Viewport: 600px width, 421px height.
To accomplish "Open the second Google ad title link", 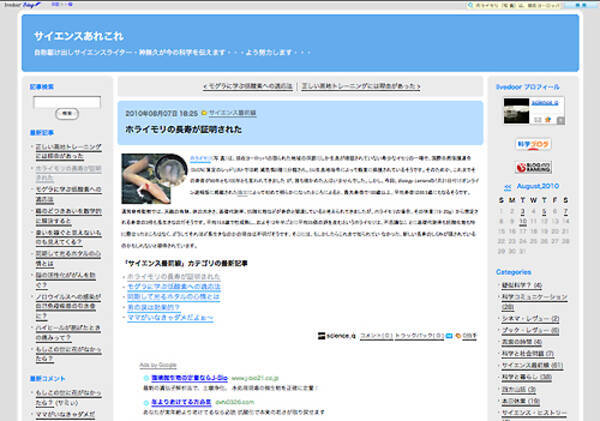I will click(181, 402).
